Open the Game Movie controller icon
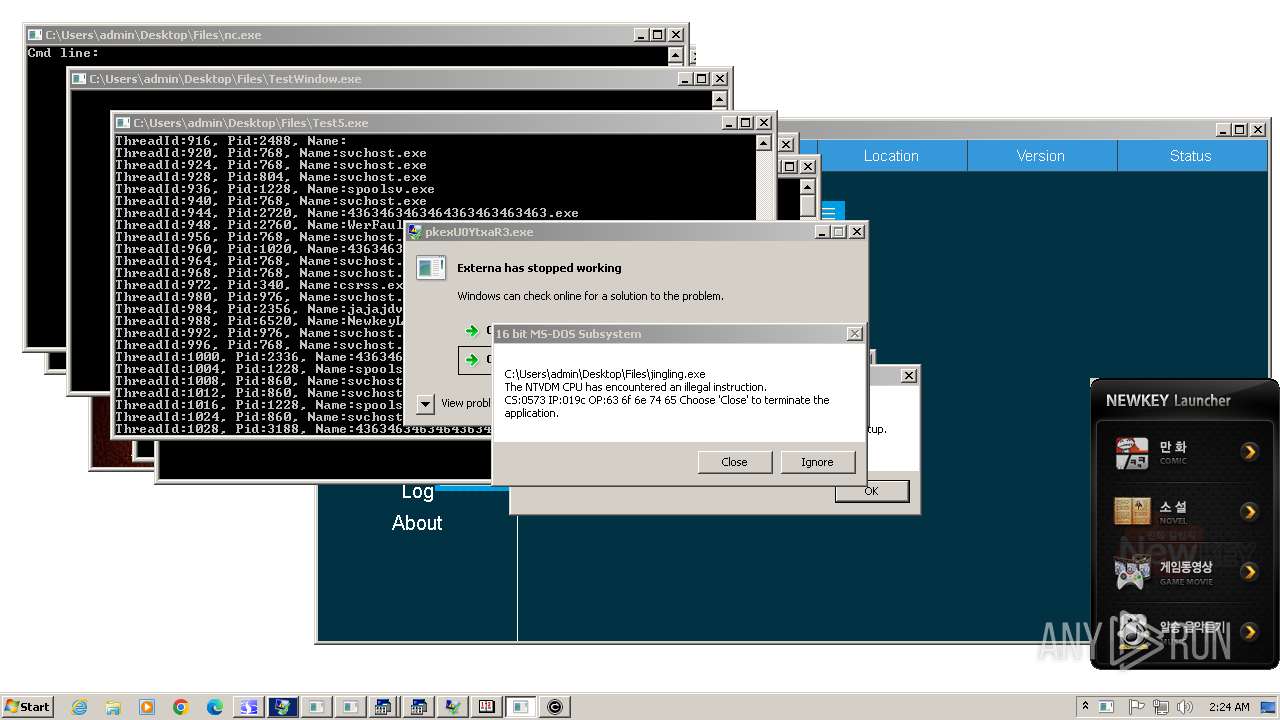The width and height of the screenshot is (1280, 720). coord(1131,572)
